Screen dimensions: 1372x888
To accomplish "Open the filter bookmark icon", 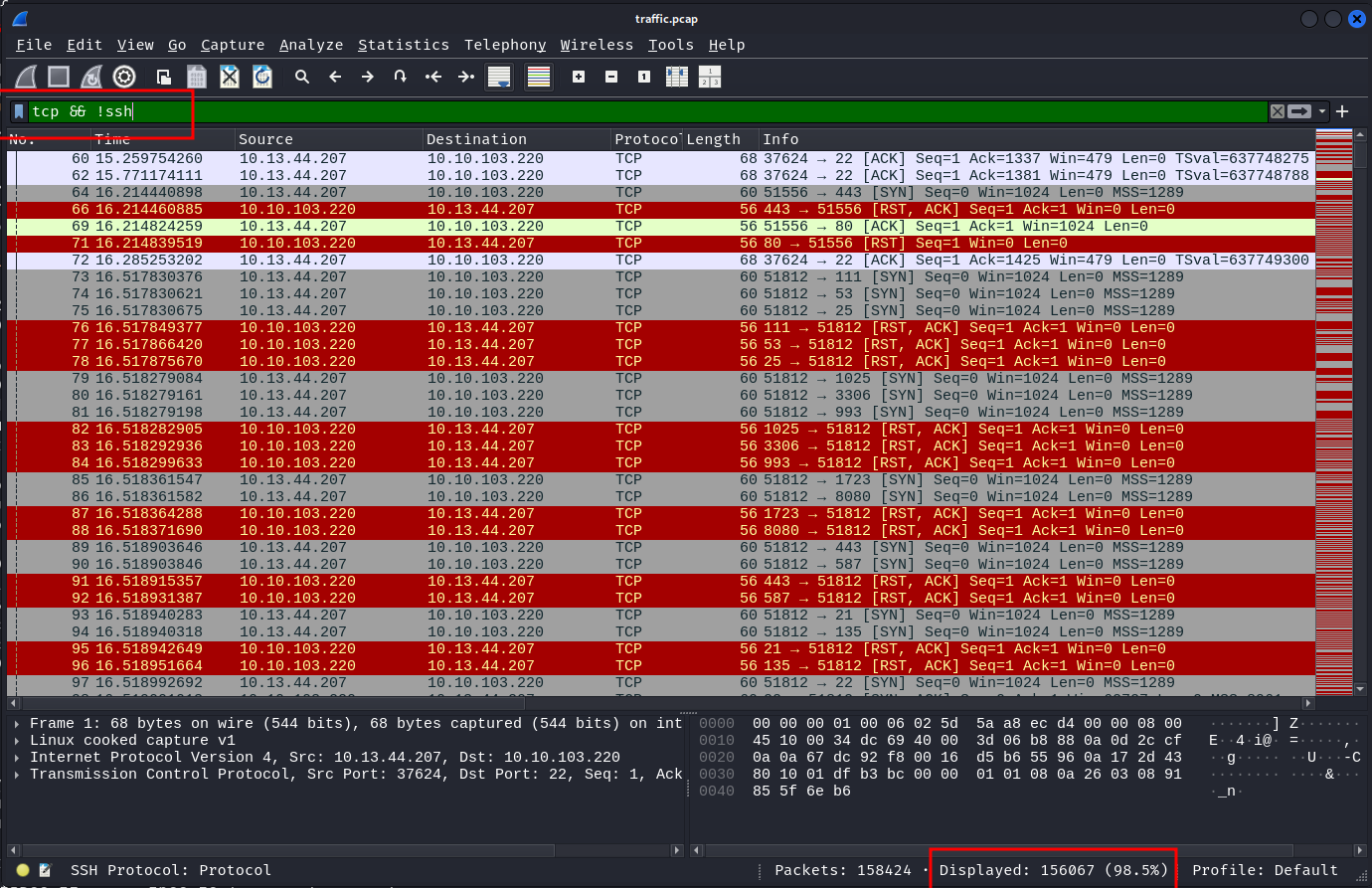I will [19, 111].
